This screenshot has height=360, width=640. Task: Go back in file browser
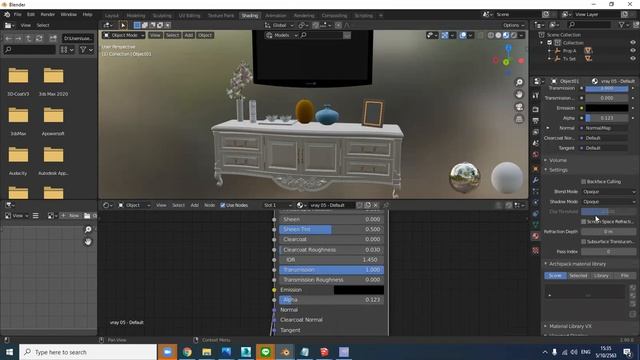coord(9,38)
